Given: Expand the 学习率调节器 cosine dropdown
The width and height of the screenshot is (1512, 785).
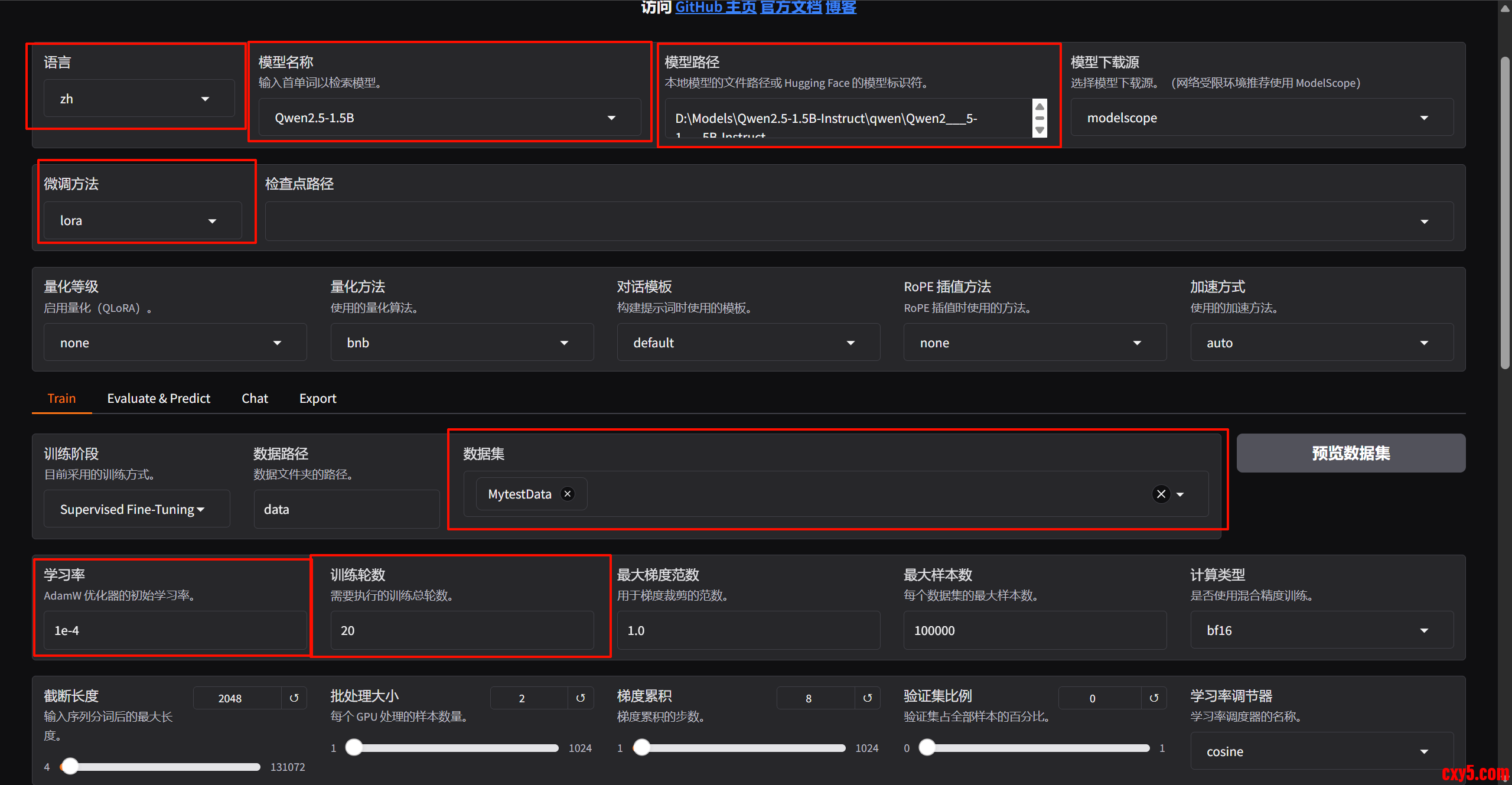Looking at the screenshot, I should (1321, 751).
